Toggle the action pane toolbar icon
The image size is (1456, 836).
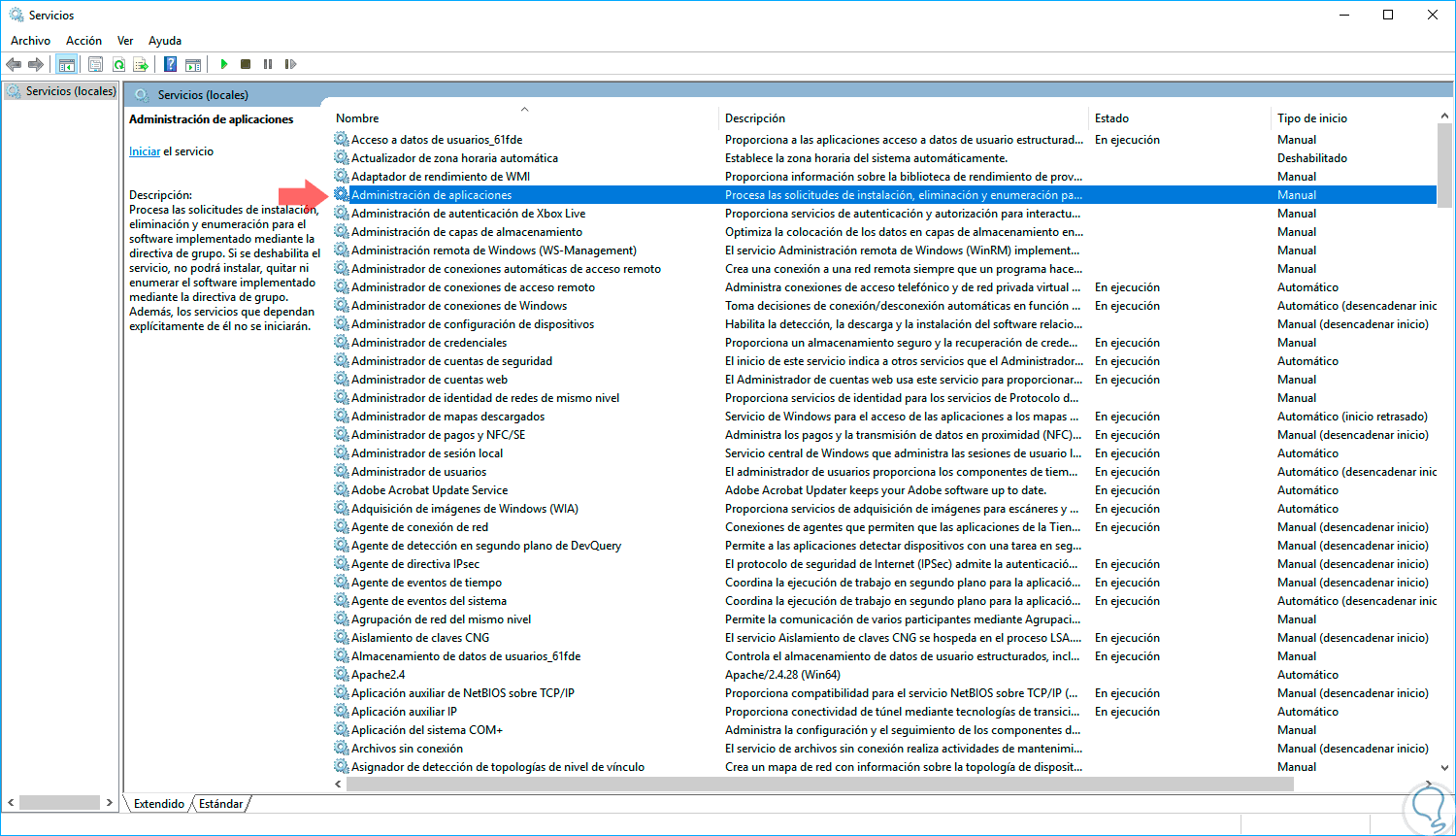click(193, 64)
